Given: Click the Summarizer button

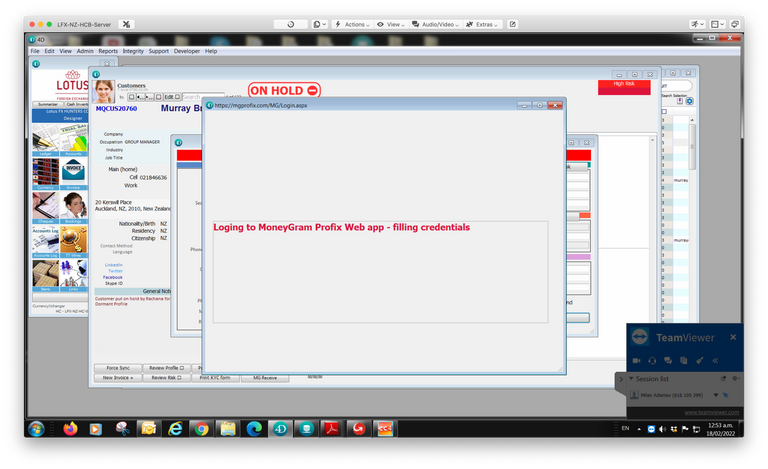Looking at the screenshot, I should click(x=48, y=104).
